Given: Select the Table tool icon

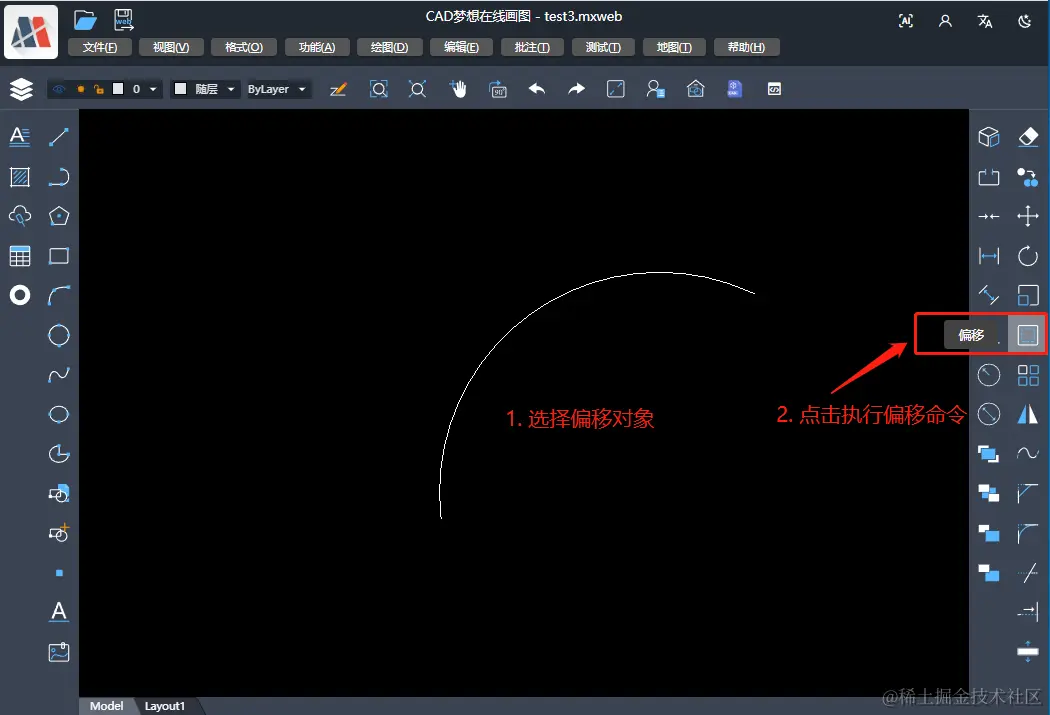Looking at the screenshot, I should (x=20, y=256).
